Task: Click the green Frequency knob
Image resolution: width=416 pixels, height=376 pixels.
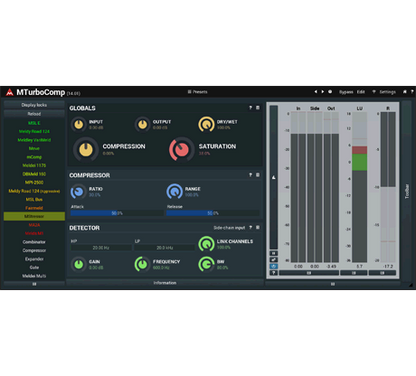Action: (142, 264)
